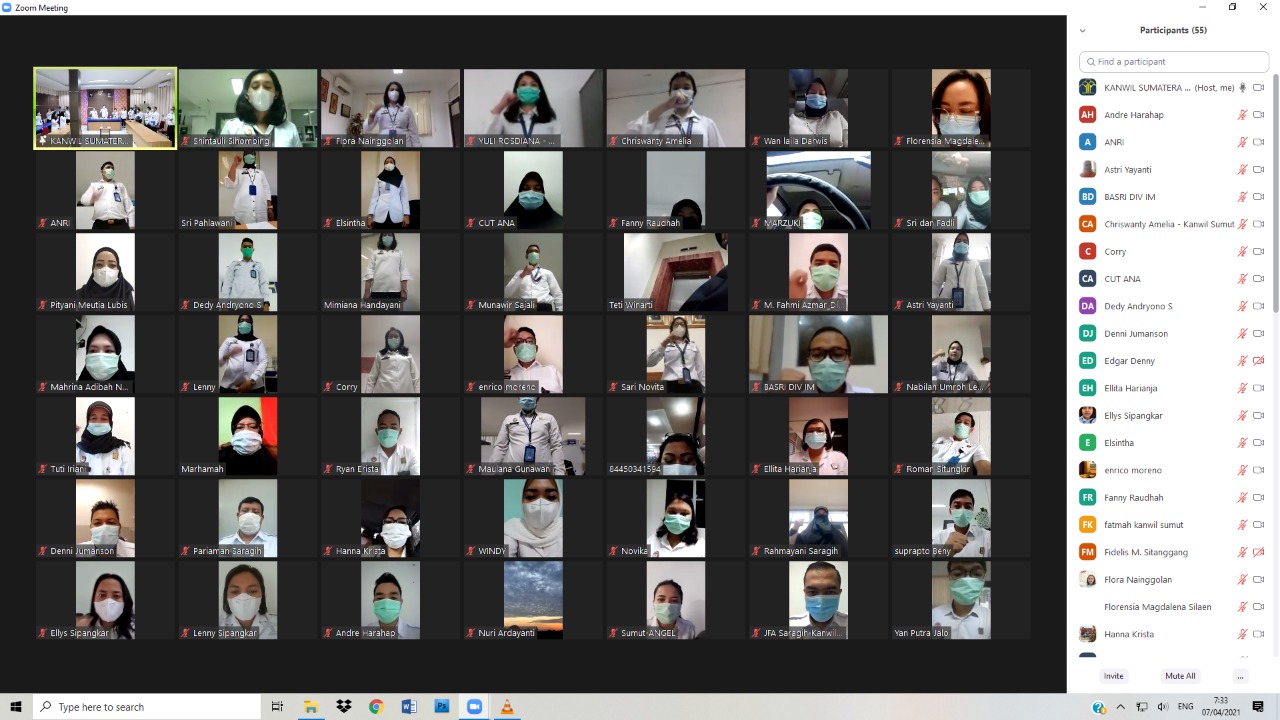Select the KANWIL SUMATERA highlighted video tile
Viewport: 1280px width, 720px height.
coord(105,108)
